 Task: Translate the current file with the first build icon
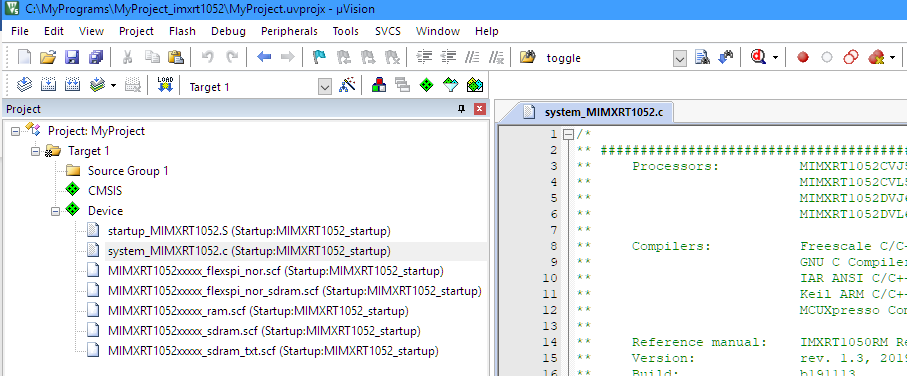[x=24, y=85]
